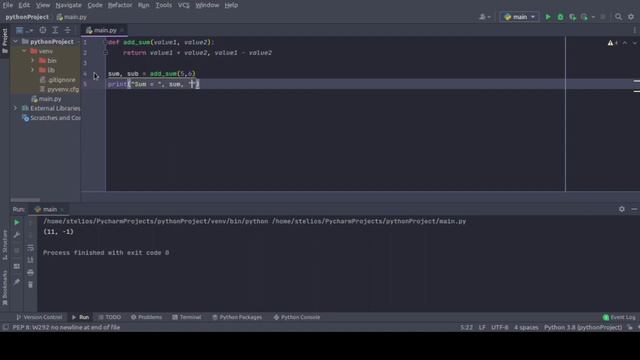
Task: Debug main using the bug icon
Action: coord(560,17)
